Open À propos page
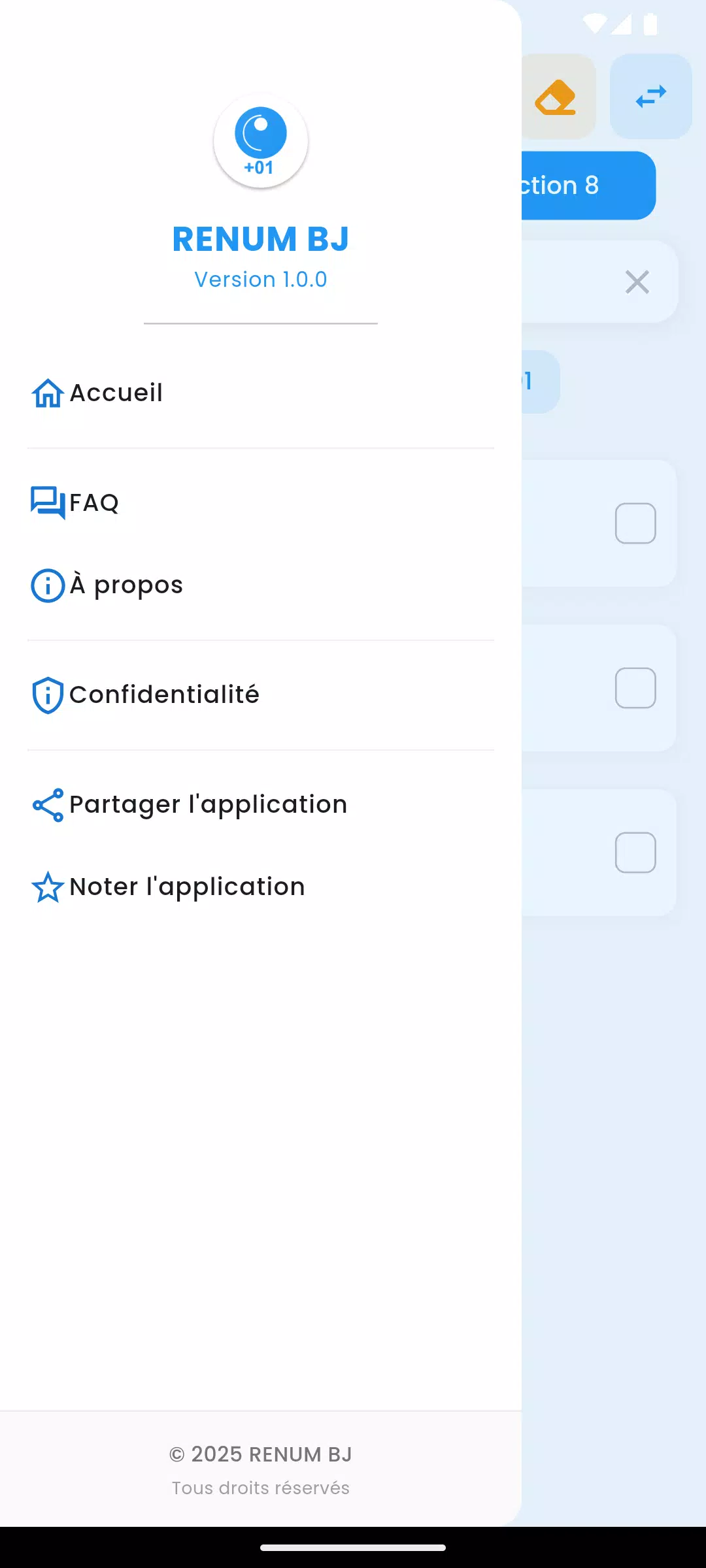Screen dimensions: 706x1568 pos(261,585)
